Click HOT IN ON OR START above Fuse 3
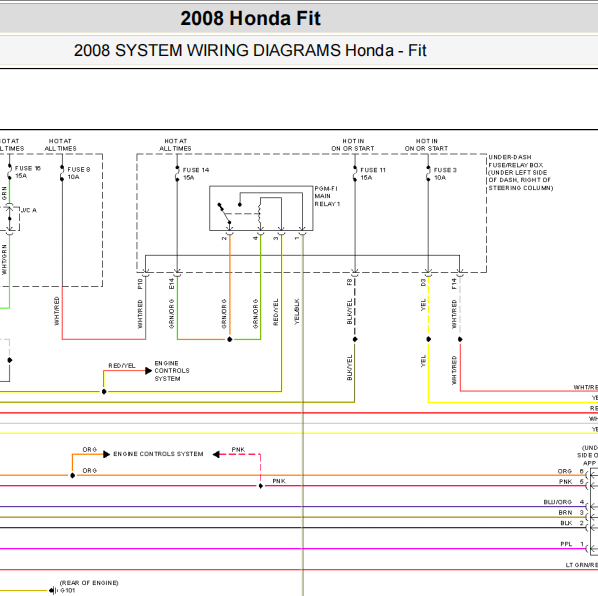Screen dimensions: 598x596 tap(426, 145)
